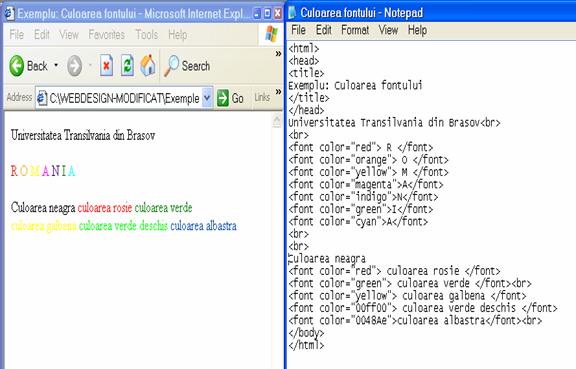576x369 pixels.
Task: Open the File menu in Internet Explorer
Action: coord(17,35)
